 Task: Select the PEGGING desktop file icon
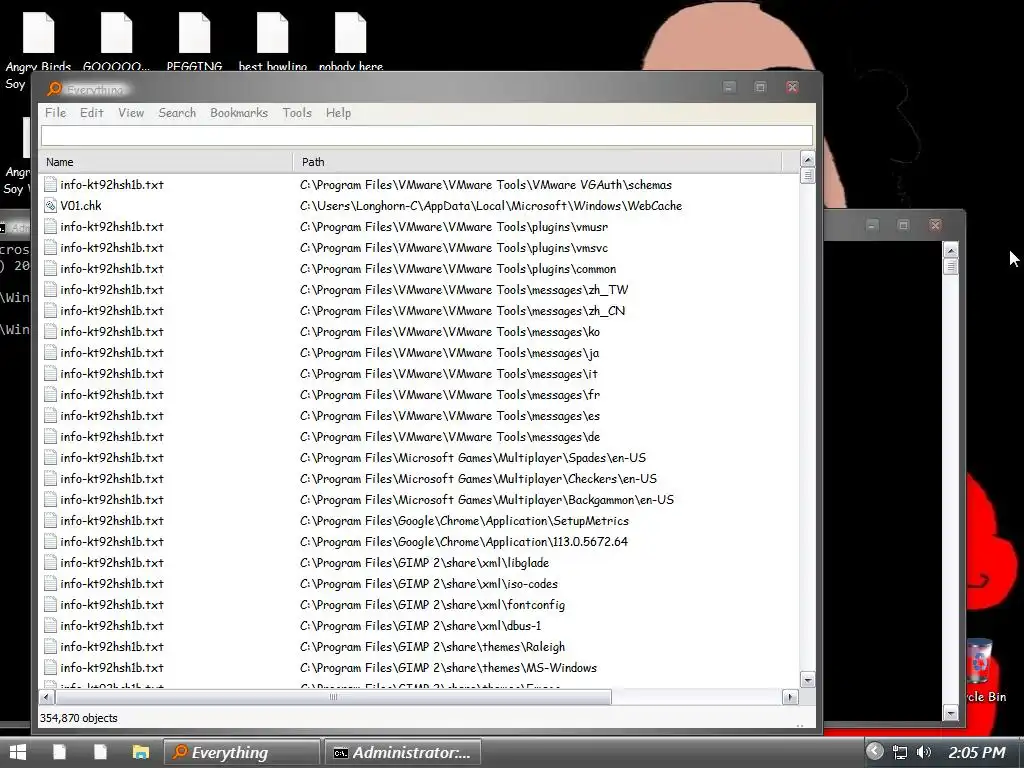pos(195,33)
